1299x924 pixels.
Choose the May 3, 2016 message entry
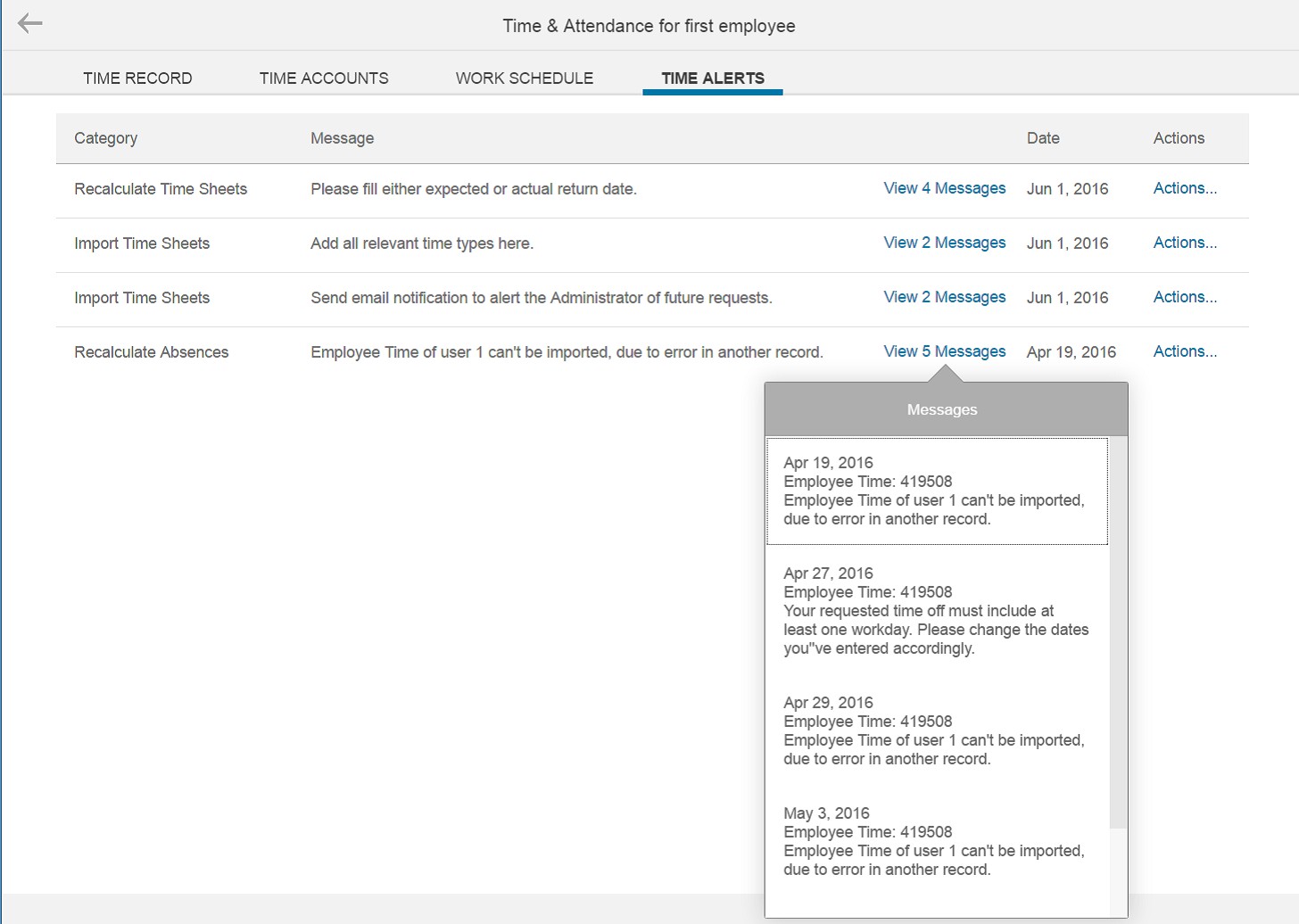click(x=936, y=841)
